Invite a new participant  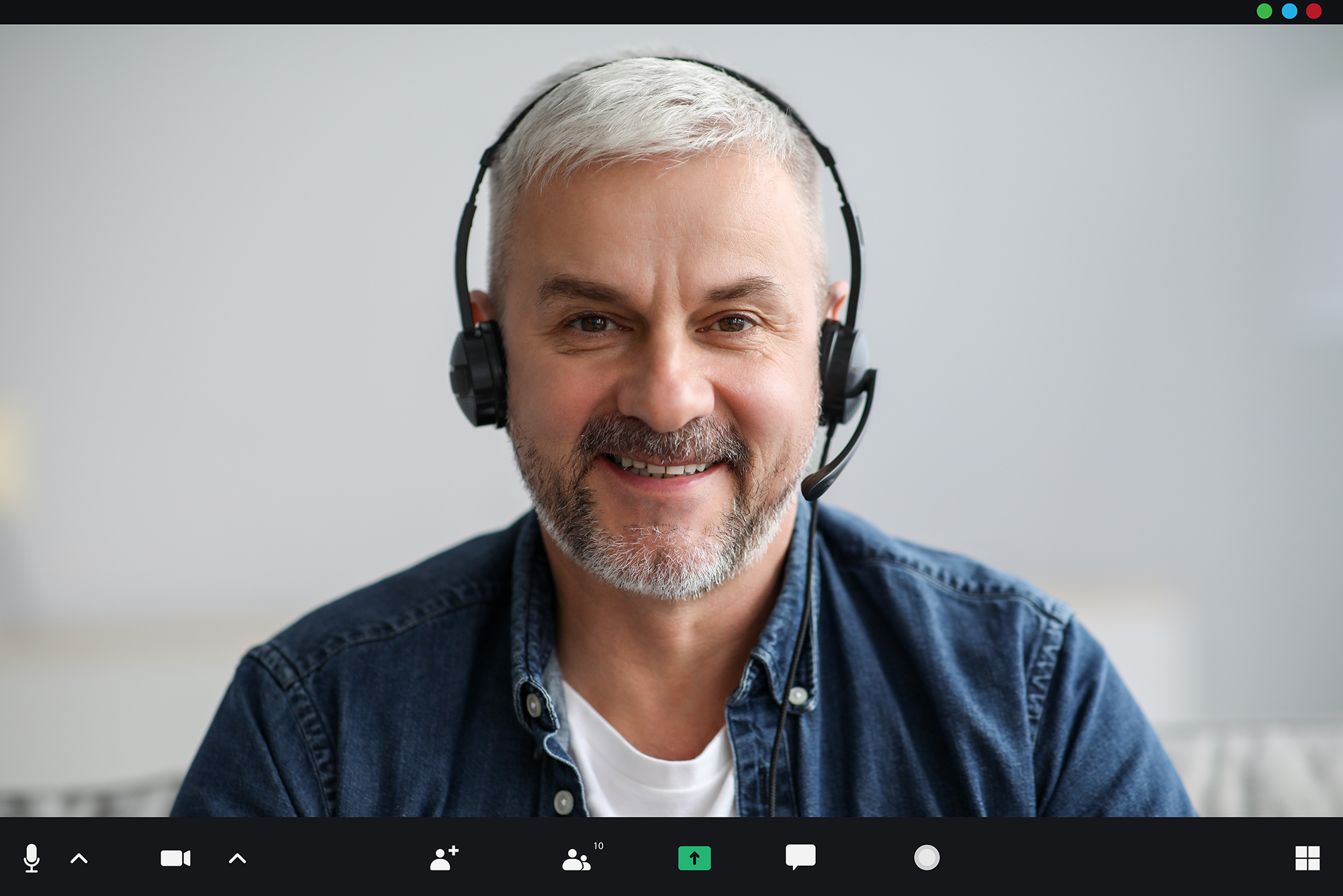point(444,858)
